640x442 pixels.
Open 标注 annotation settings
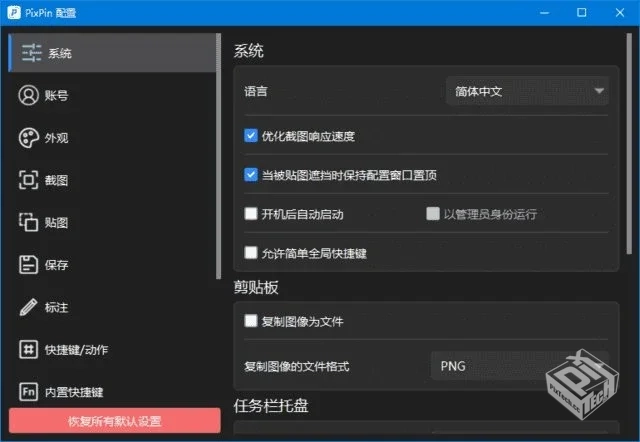[x=56, y=307]
